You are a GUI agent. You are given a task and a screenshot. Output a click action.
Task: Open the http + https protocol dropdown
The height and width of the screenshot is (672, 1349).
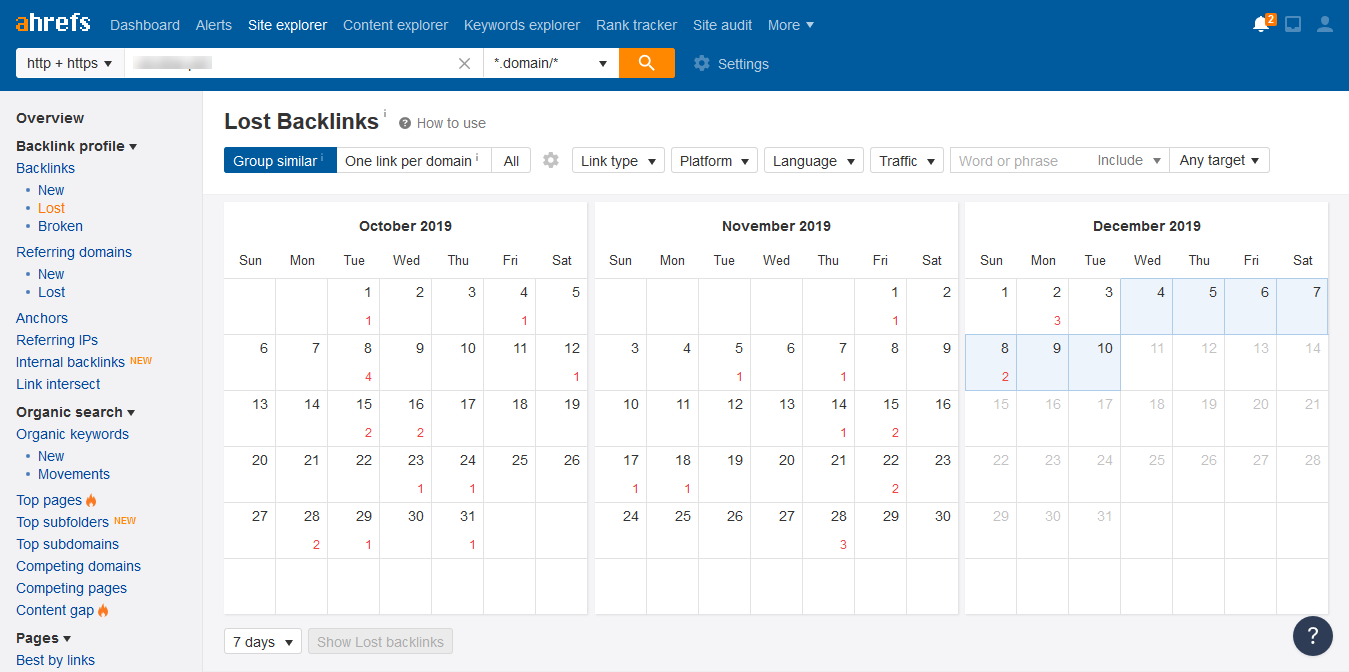point(69,63)
